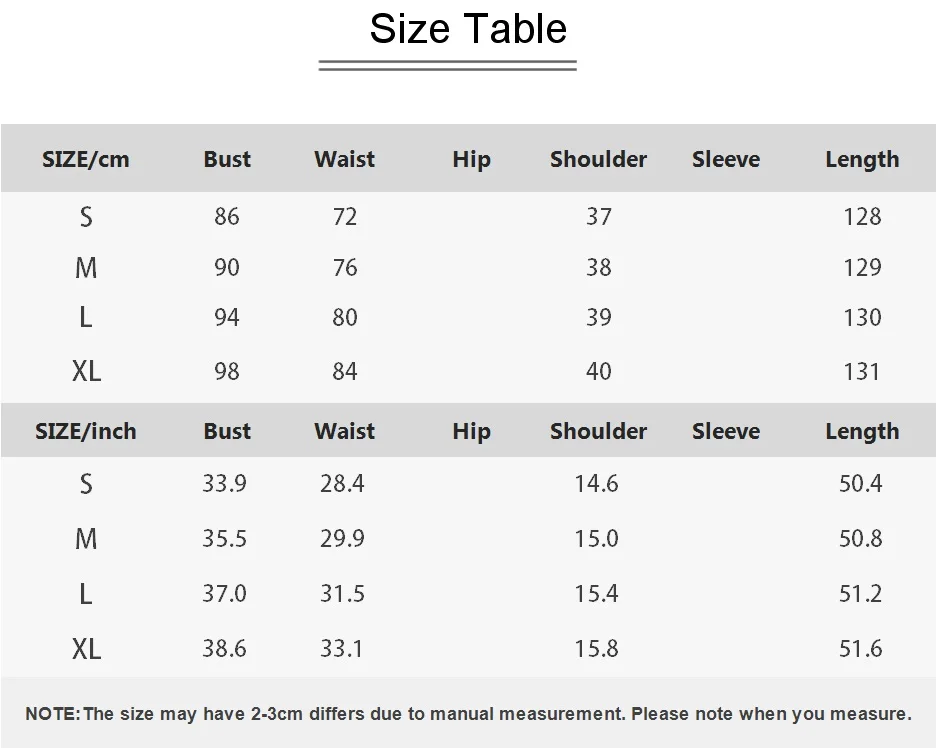This screenshot has width=936, height=748.
Task: Click the Size Table title
Action: 468,29
